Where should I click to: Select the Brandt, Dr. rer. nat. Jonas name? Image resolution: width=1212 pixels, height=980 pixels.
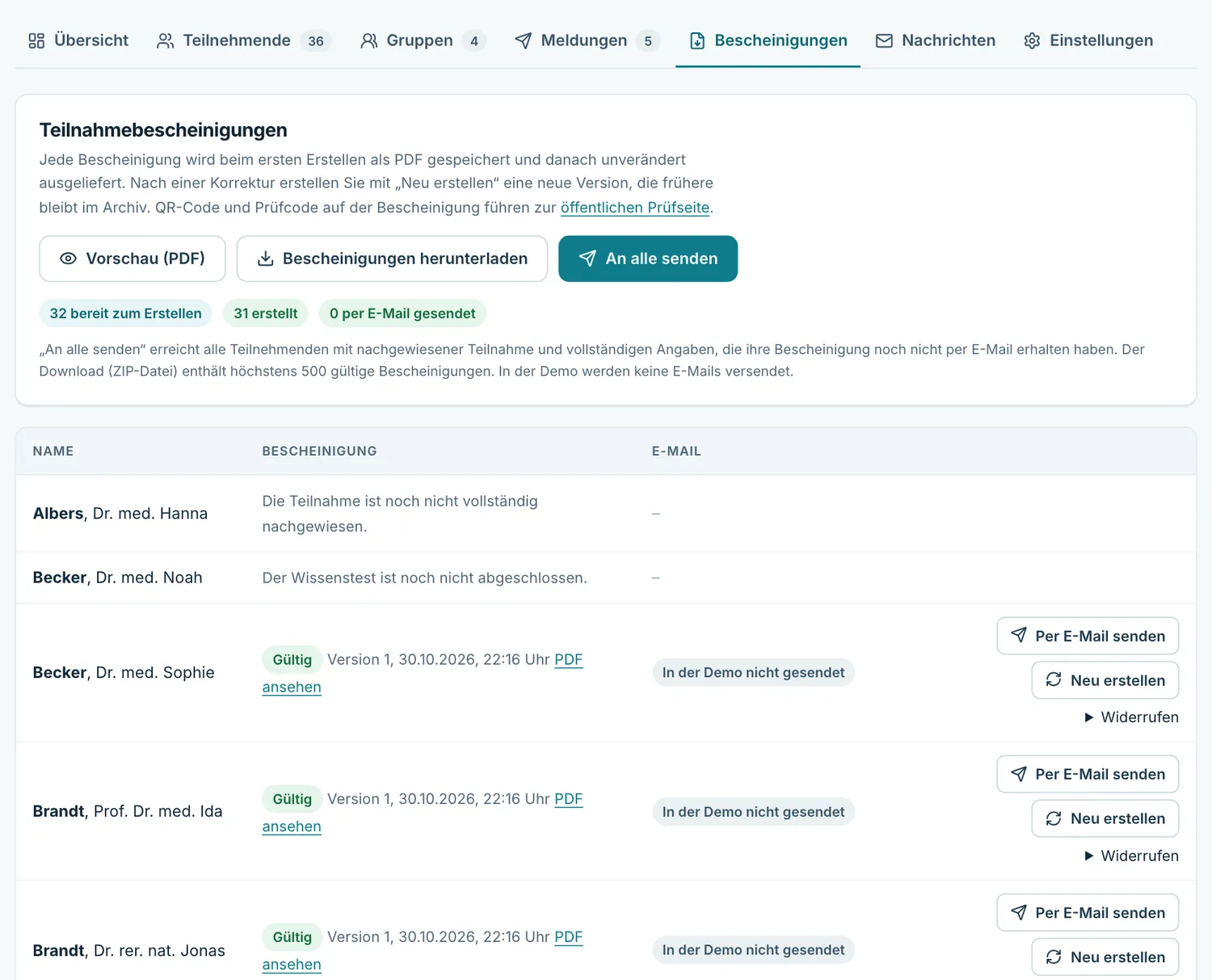point(129,950)
